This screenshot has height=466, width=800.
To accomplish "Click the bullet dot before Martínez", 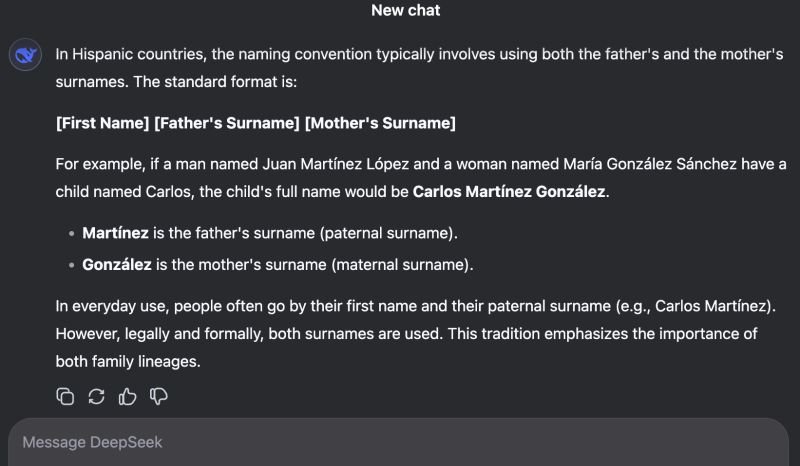I will [71, 234].
